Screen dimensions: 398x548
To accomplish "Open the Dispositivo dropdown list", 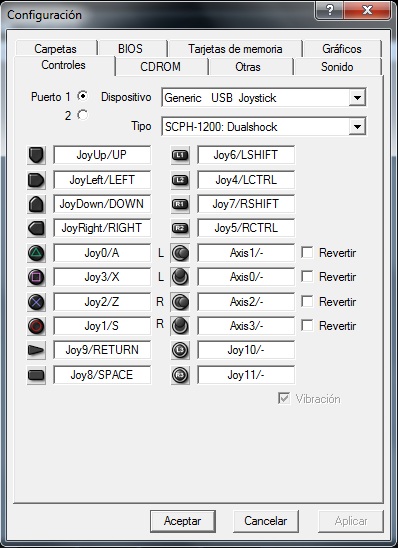I will pyautogui.click(x=357, y=98).
